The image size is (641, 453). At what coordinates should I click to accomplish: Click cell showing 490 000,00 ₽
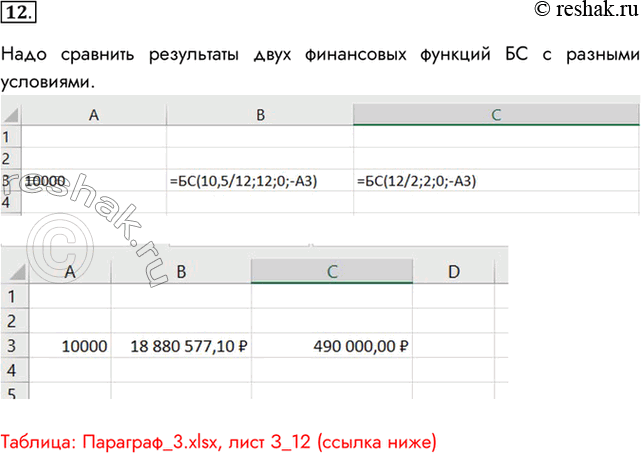(332, 346)
